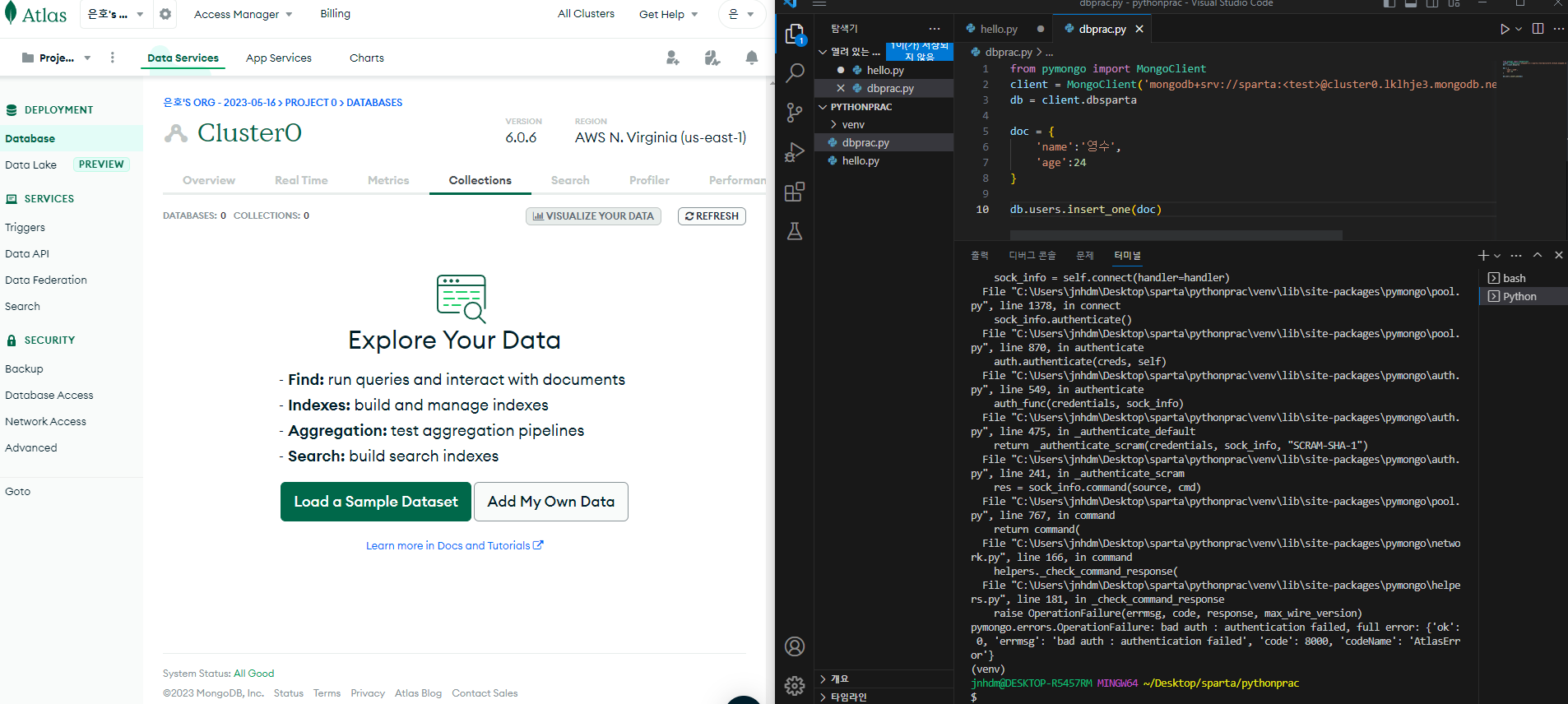This screenshot has width=1568, height=704.
Task: Open Learn more in Docs and Tutorials link
Action: point(455,545)
